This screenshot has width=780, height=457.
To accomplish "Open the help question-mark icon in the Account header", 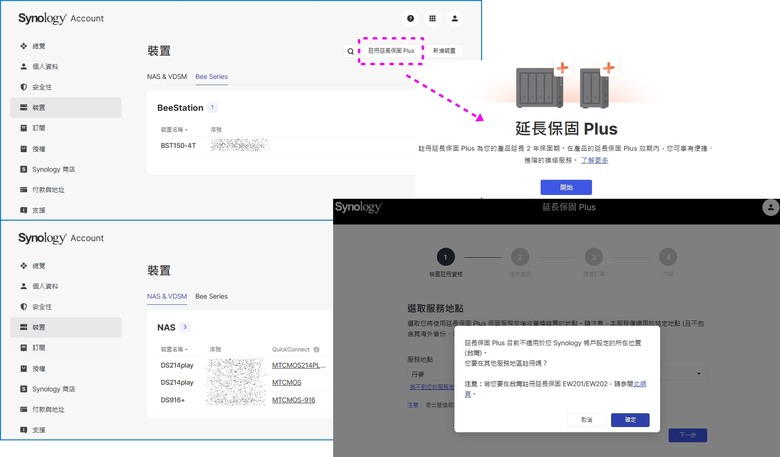I will pyautogui.click(x=410, y=18).
